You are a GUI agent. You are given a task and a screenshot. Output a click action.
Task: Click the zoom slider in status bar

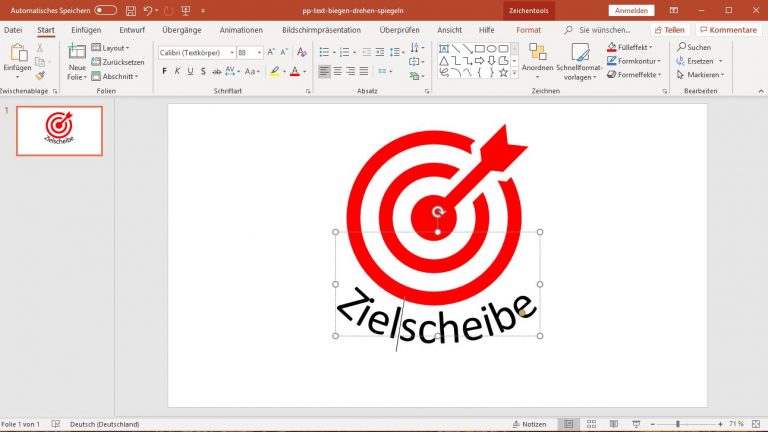pyautogui.click(x=678, y=424)
